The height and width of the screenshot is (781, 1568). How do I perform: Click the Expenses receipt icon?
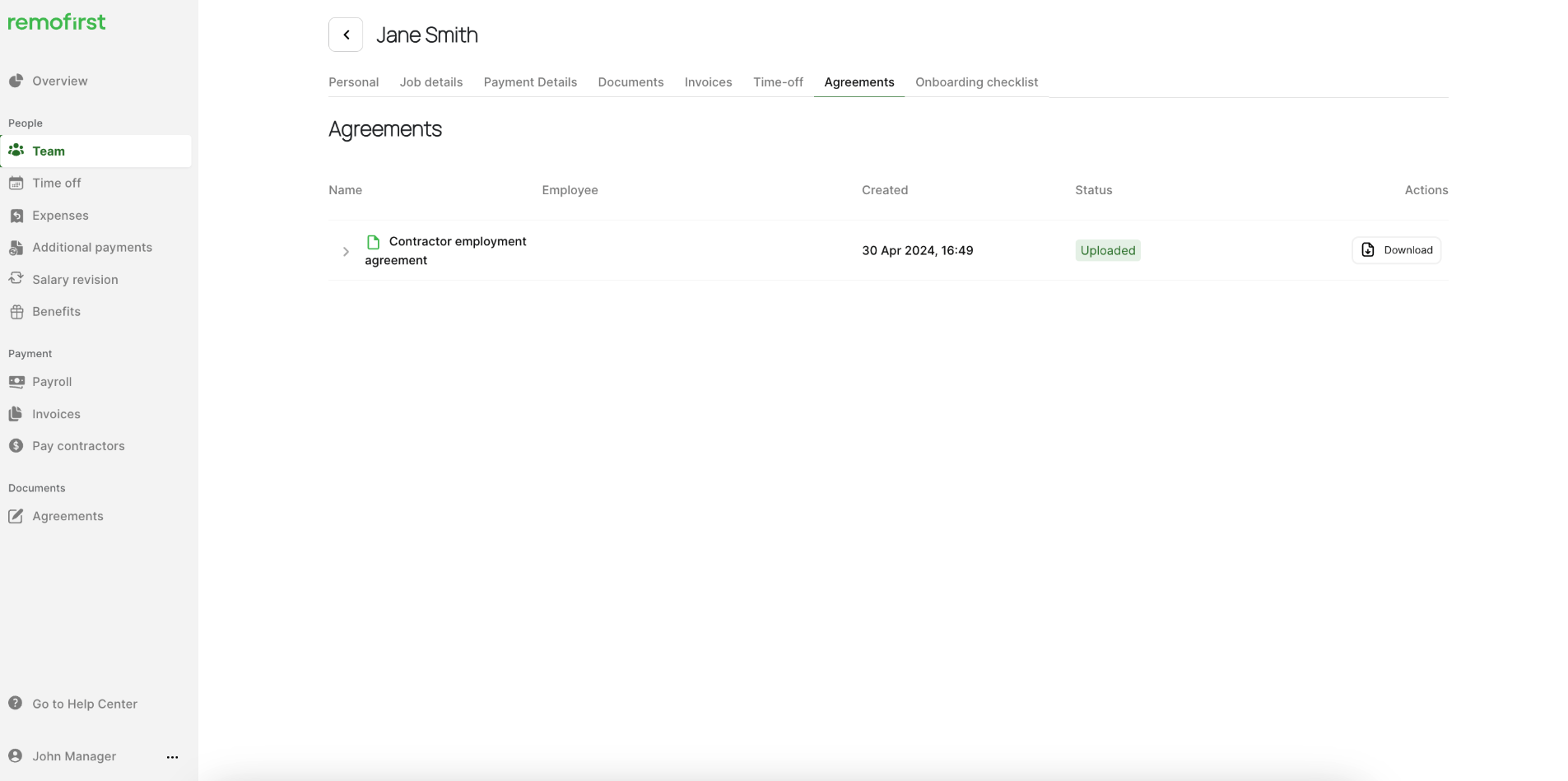pos(16,215)
